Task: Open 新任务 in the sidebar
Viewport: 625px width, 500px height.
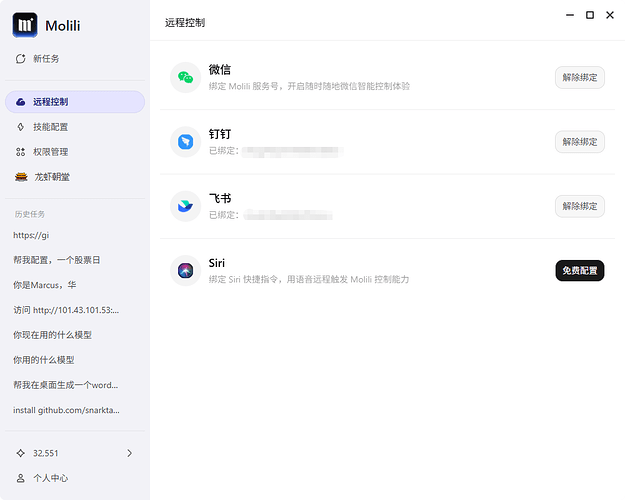Action: tap(75, 59)
